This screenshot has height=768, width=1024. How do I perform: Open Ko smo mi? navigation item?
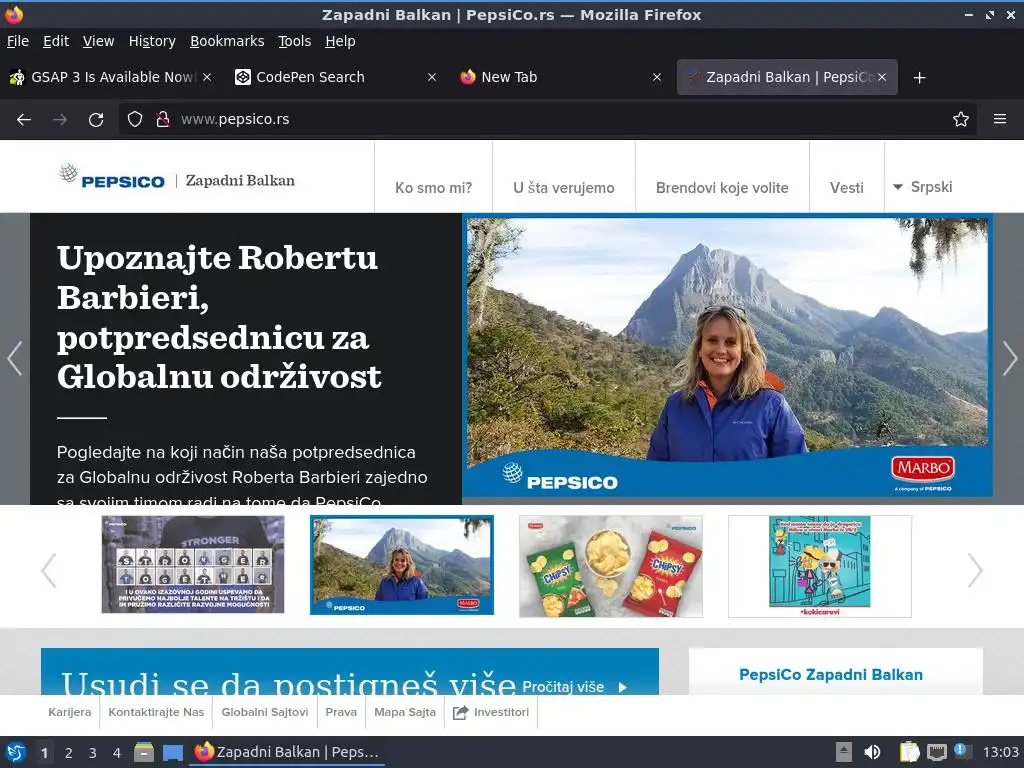click(x=434, y=188)
